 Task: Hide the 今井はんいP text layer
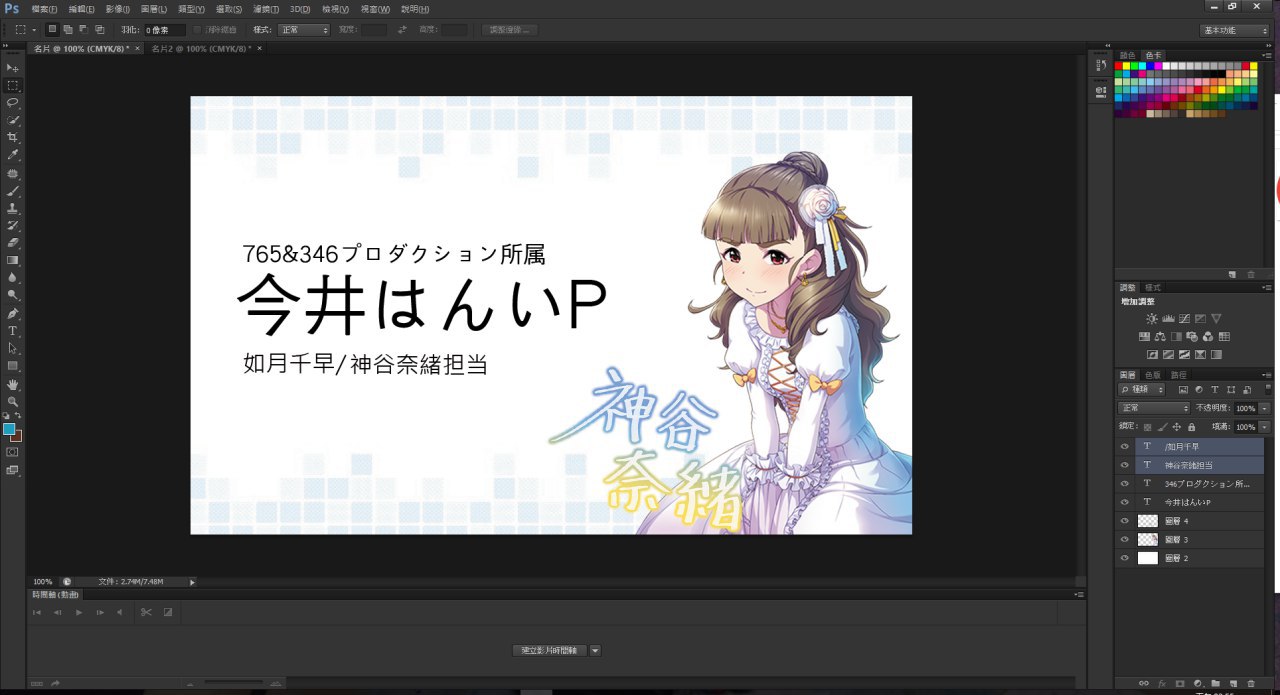click(1124, 502)
